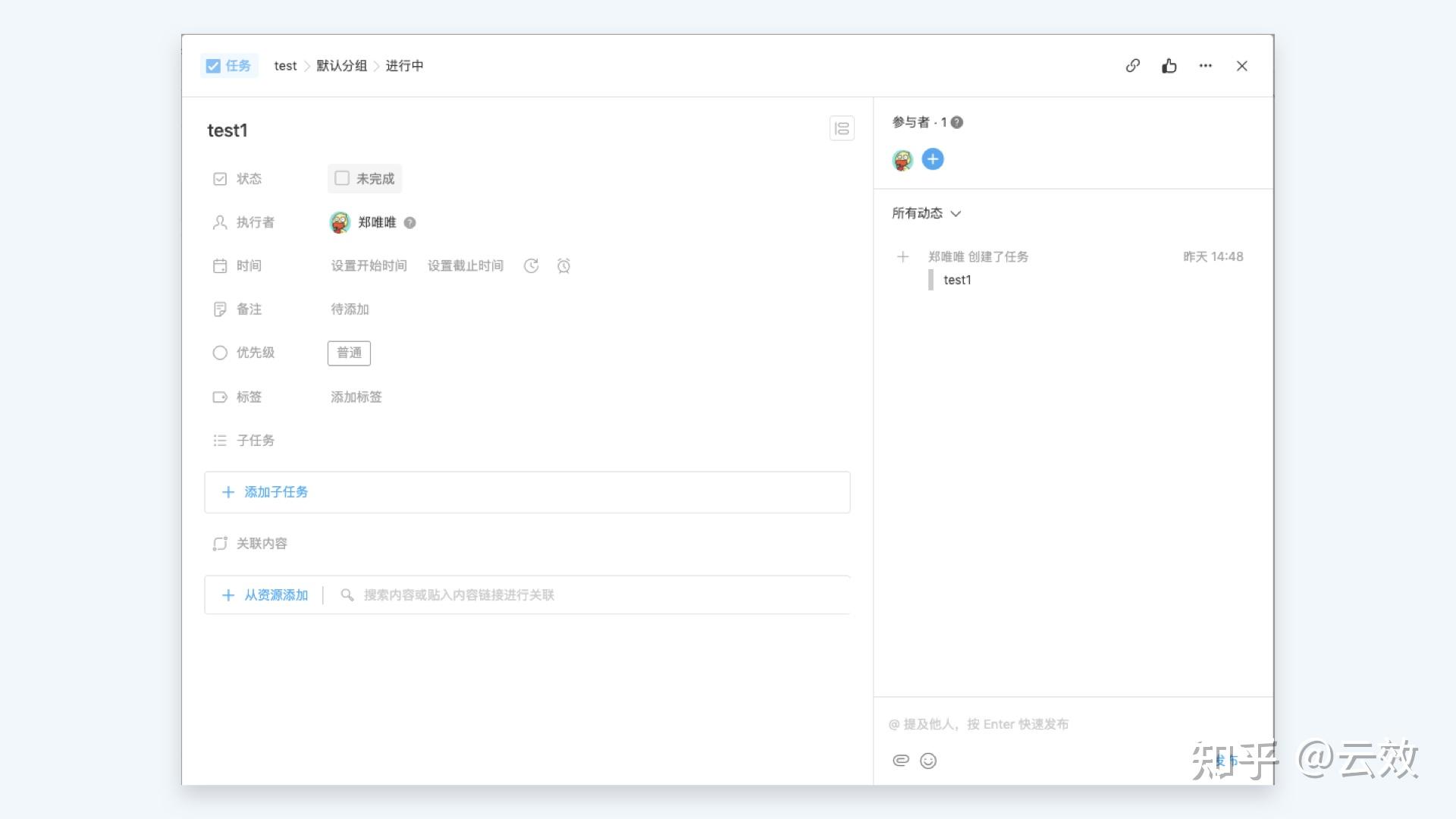Viewport: 1456px width, 819px height.
Task: Expand the activity entry plus icon
Action: (902, 257)
